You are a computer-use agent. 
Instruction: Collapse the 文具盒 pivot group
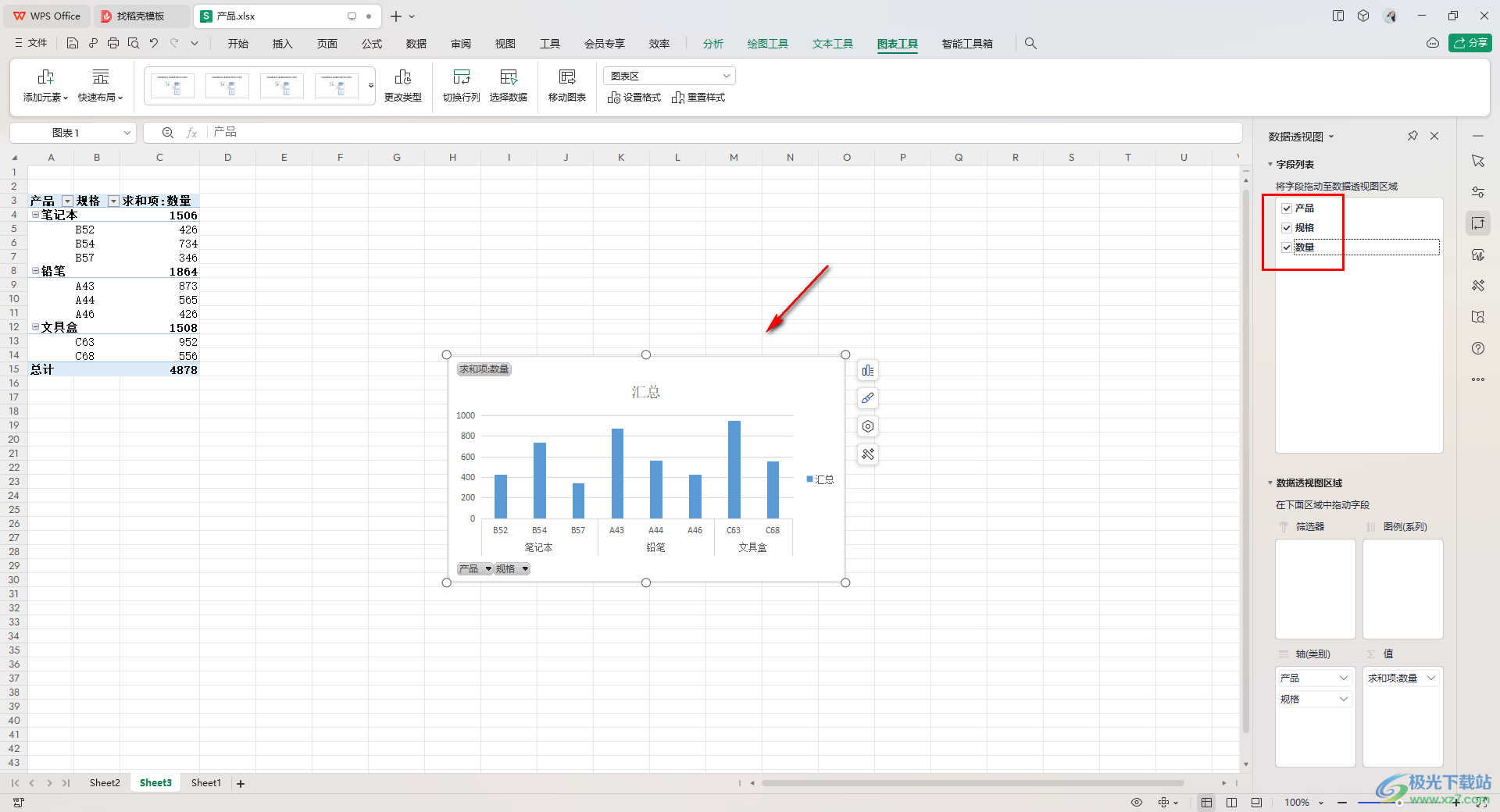[35, 327]
